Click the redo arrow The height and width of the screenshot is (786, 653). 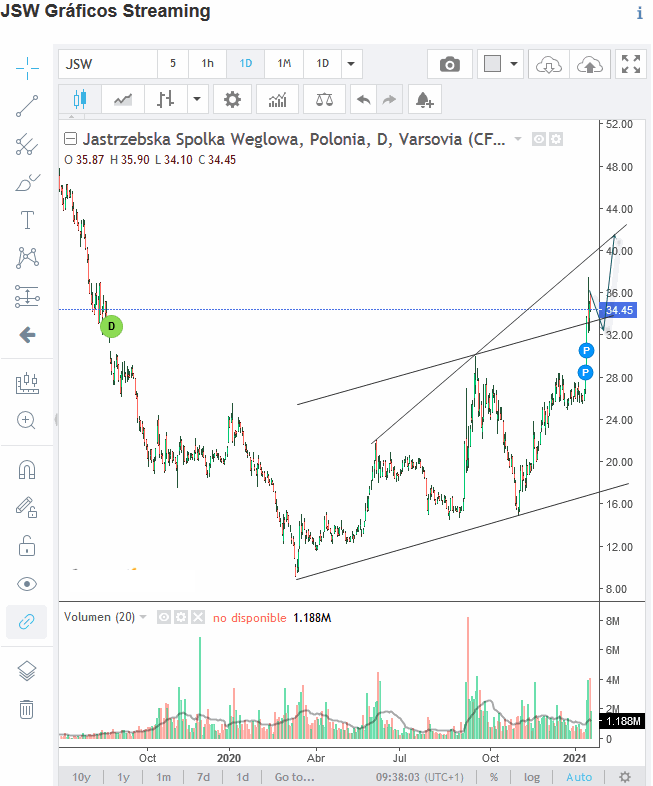[x=389, y=99]
